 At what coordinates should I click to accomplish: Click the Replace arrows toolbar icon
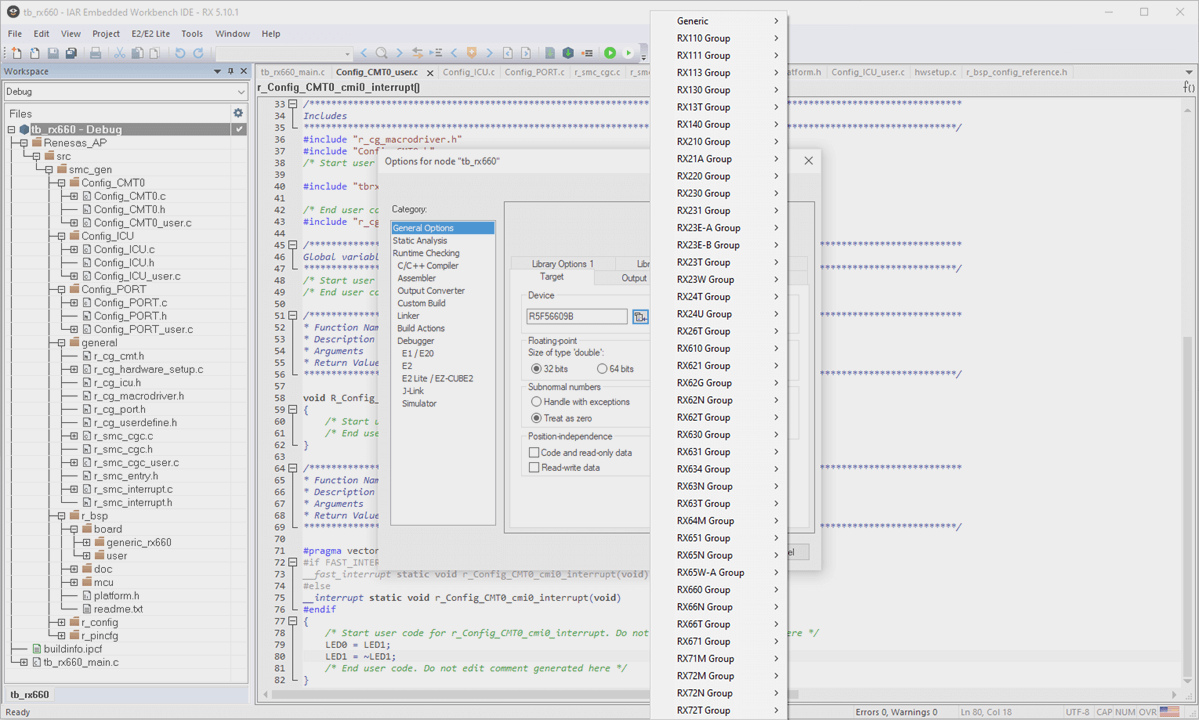coord(418,53)
